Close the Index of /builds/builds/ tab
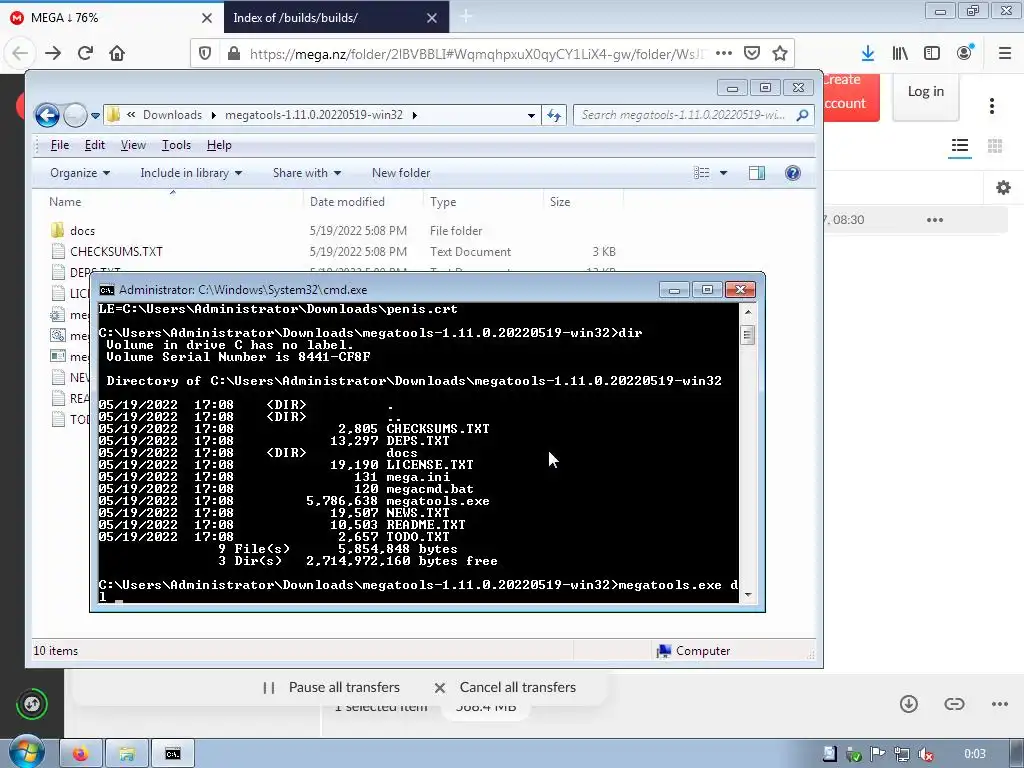Screen dimensions: 1024x768 (432, 18)
